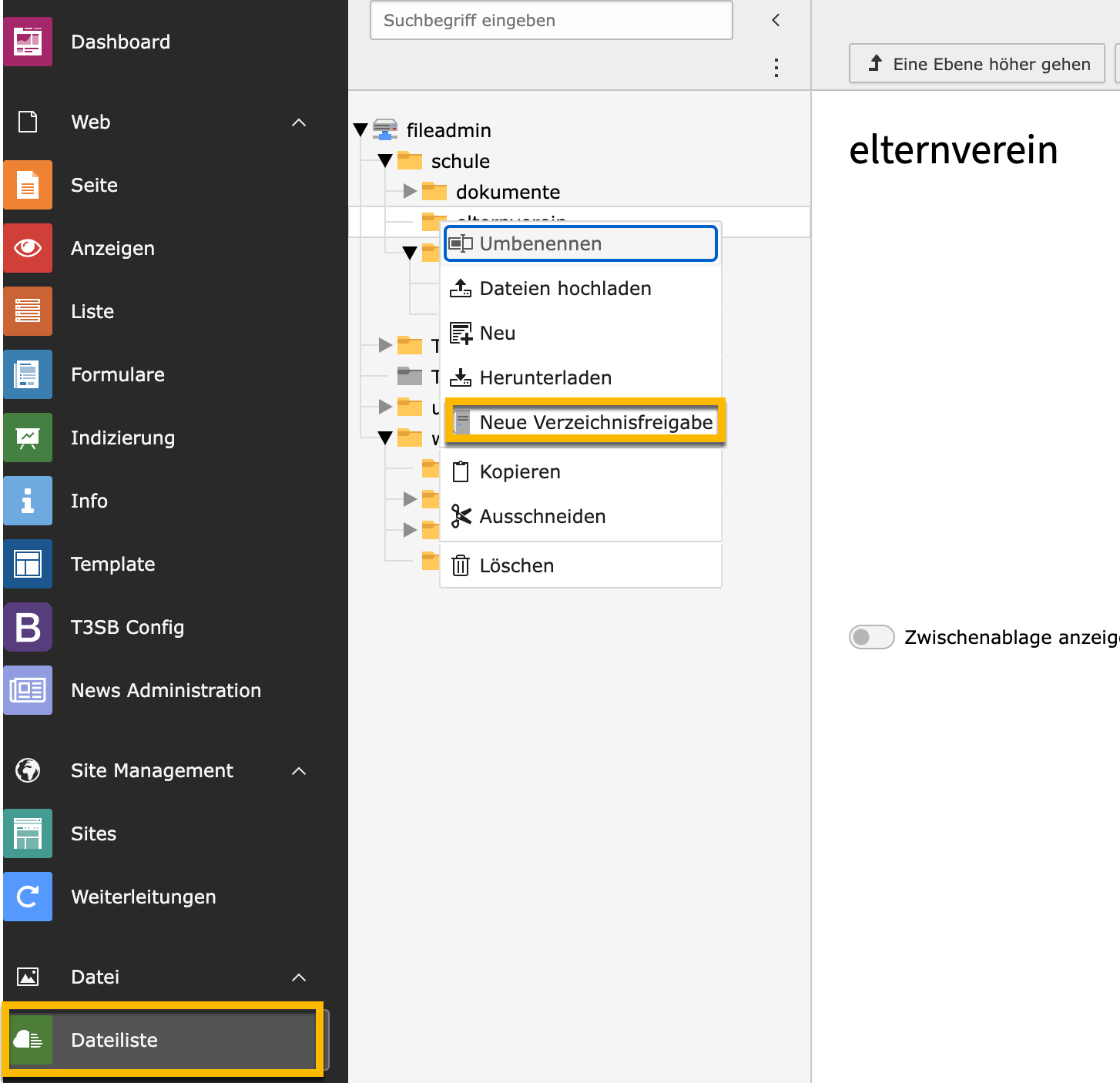Image resolution: width=1120 pixels, height=1083 pixels.
Task: Click the Suchbegriff eingeben search field
Action: tap(551, 21)
